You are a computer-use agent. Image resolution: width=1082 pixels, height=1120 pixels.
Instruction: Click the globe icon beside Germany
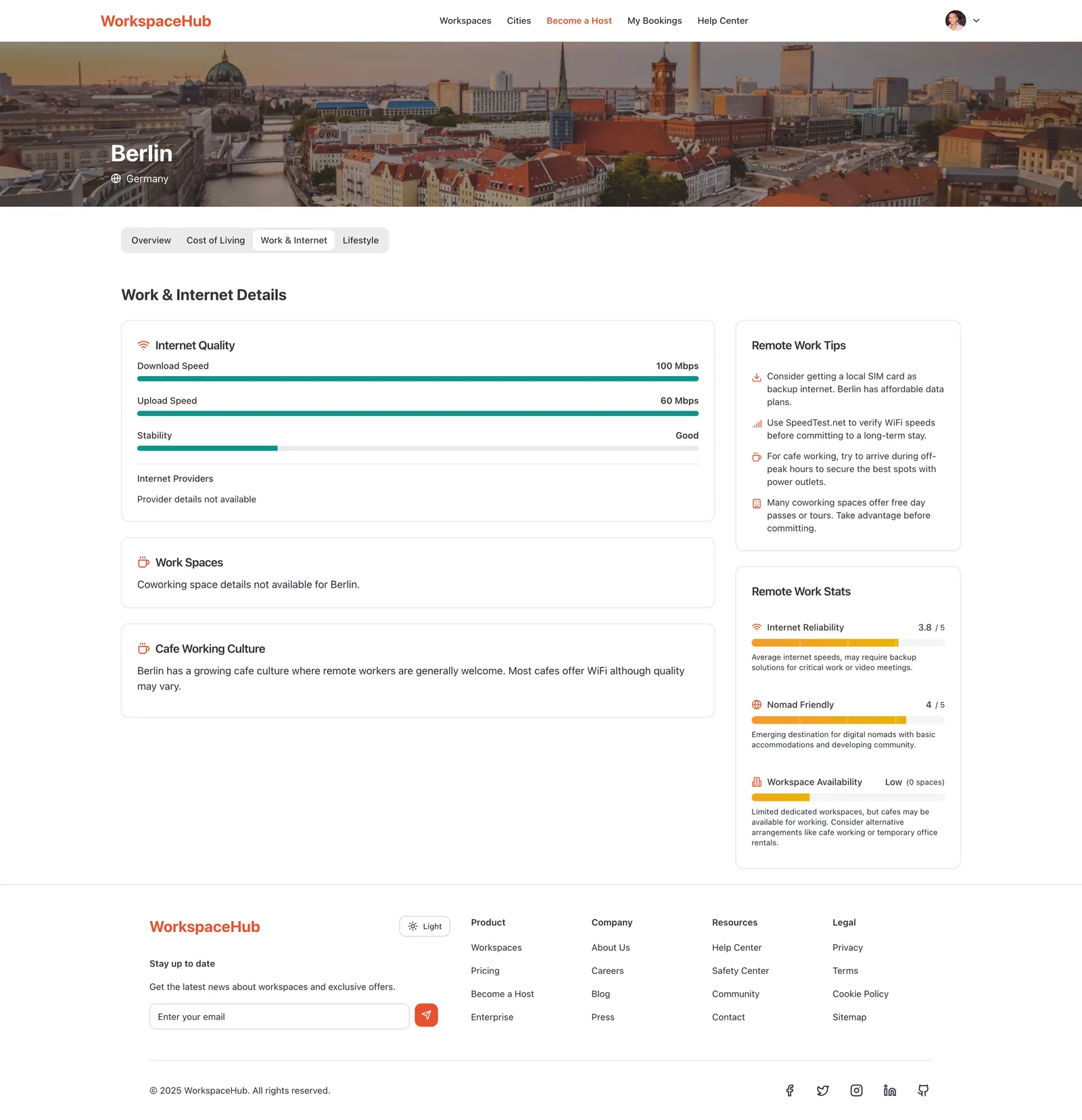[116, 179]
